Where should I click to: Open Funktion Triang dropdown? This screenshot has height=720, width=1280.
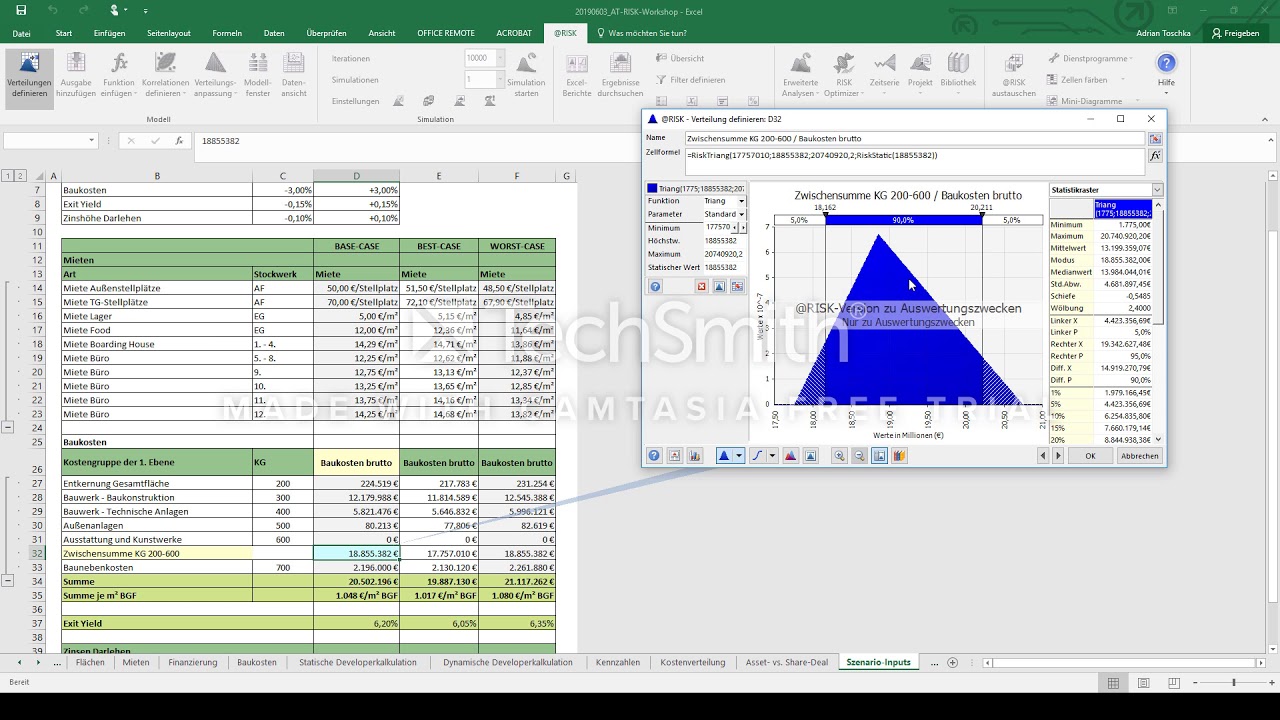(x=741, y=201)
